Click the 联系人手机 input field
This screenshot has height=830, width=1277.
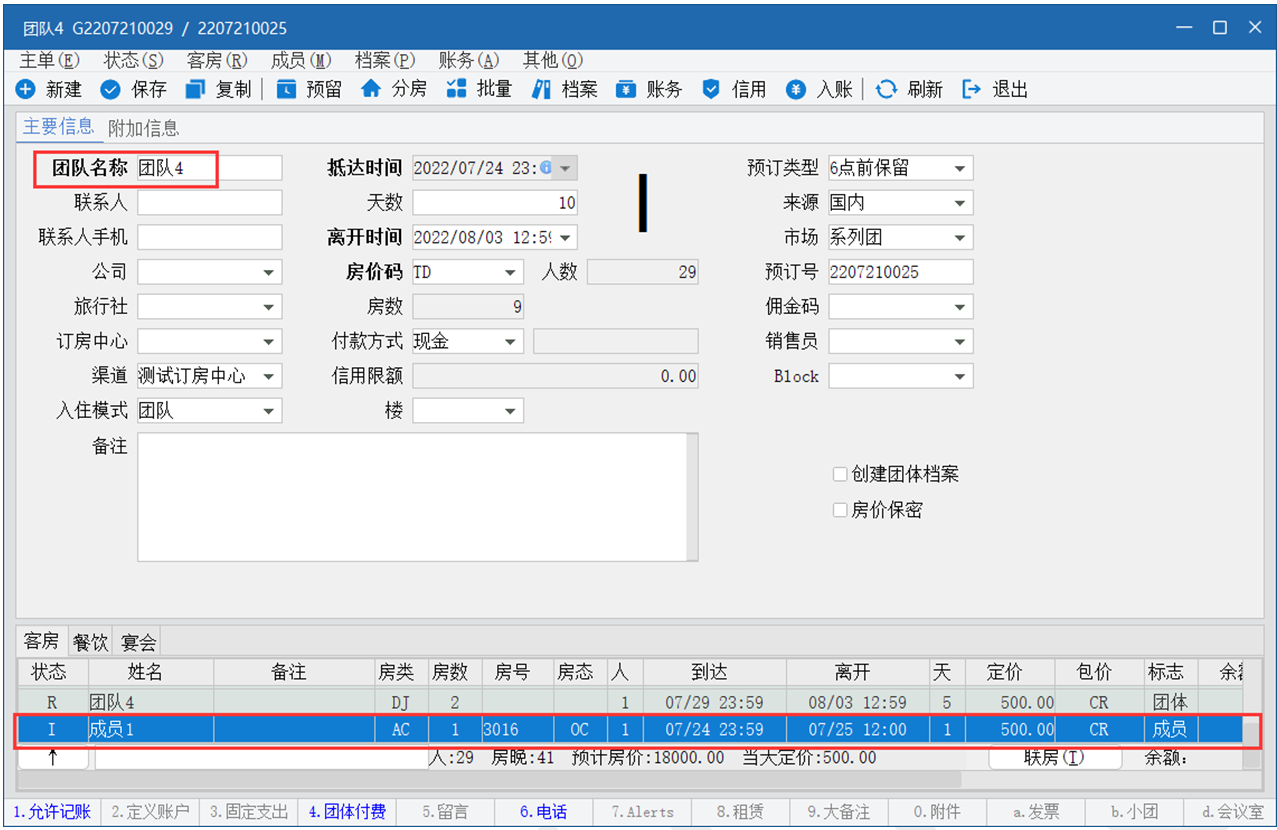click(x=209, y=237)
